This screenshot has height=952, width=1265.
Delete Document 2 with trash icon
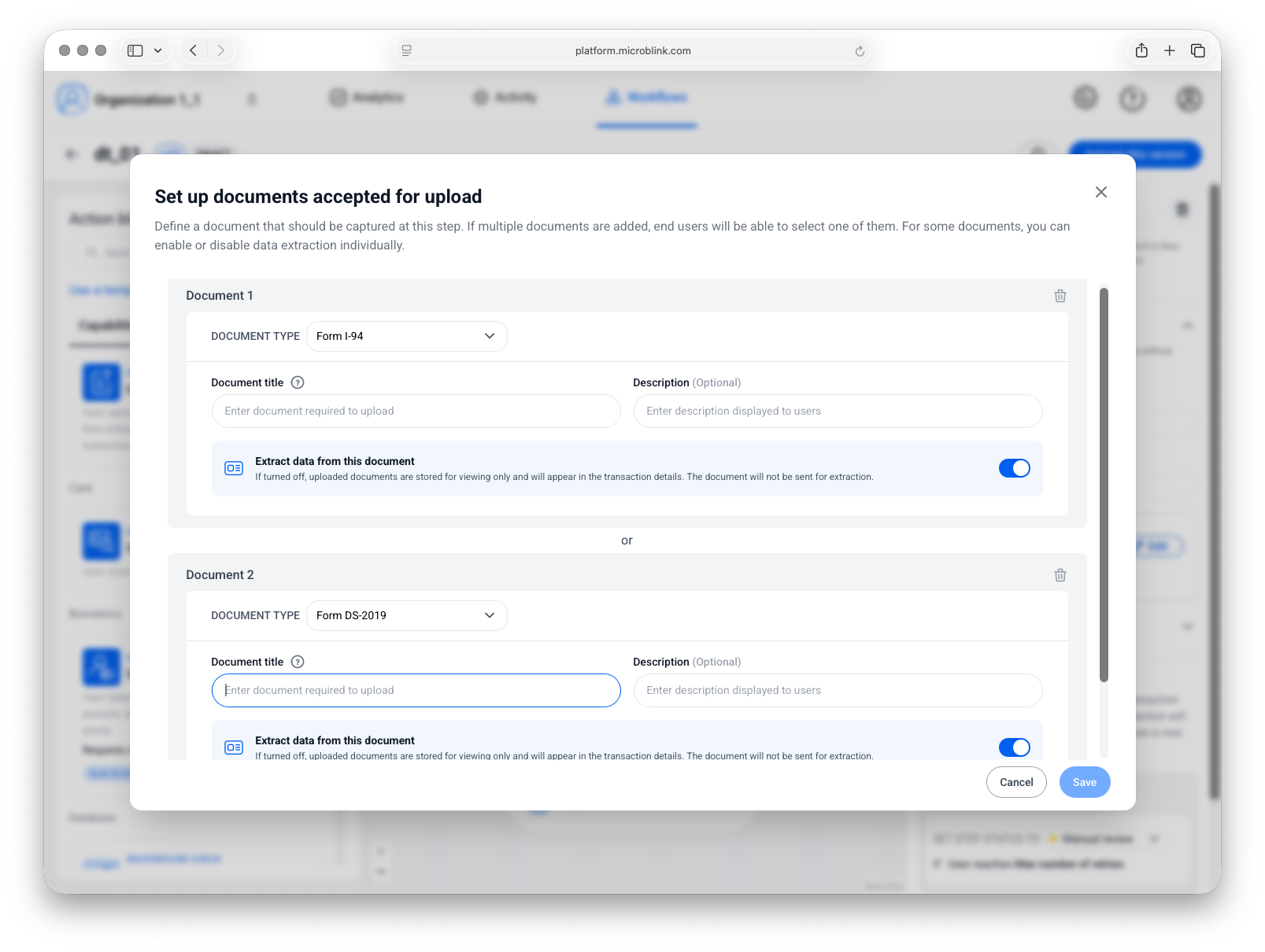(x=1060, y=575)
